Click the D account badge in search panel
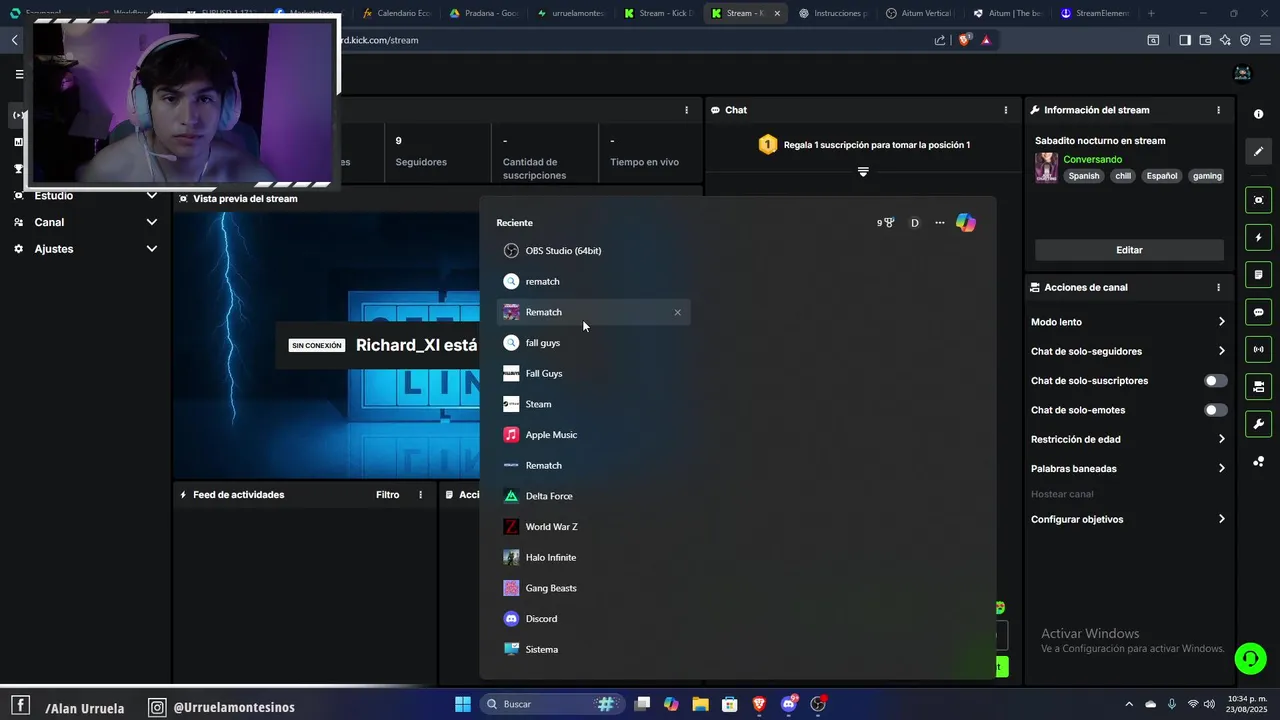The image size is (1280, 720). tap(914, 223)
